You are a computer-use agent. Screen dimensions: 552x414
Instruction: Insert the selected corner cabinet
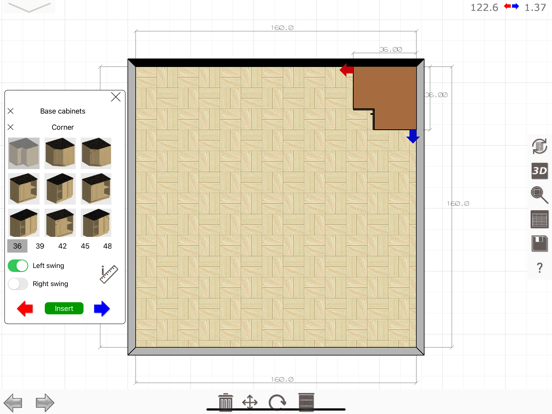64,308
